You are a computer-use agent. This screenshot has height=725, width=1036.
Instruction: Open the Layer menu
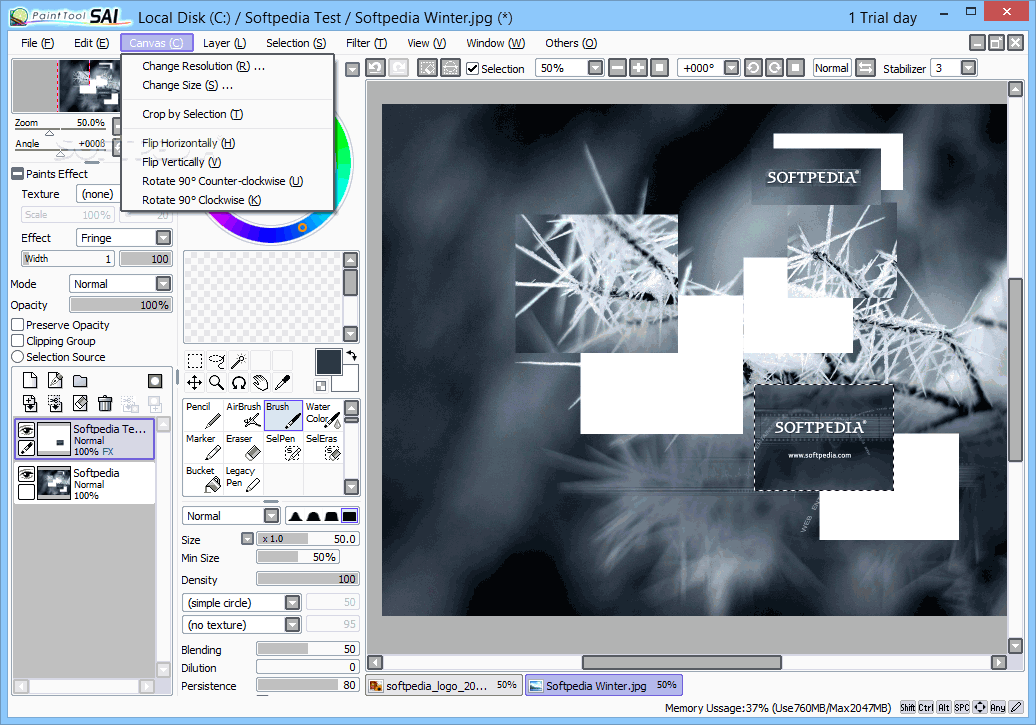click(225, 43)
